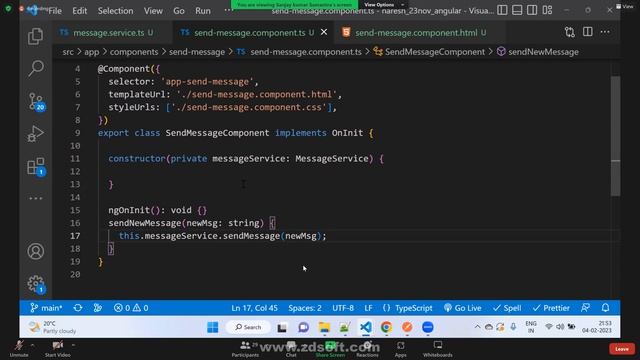Place the cursor on the this.messageService.sendMessage code line

click(x=222, y=236)
